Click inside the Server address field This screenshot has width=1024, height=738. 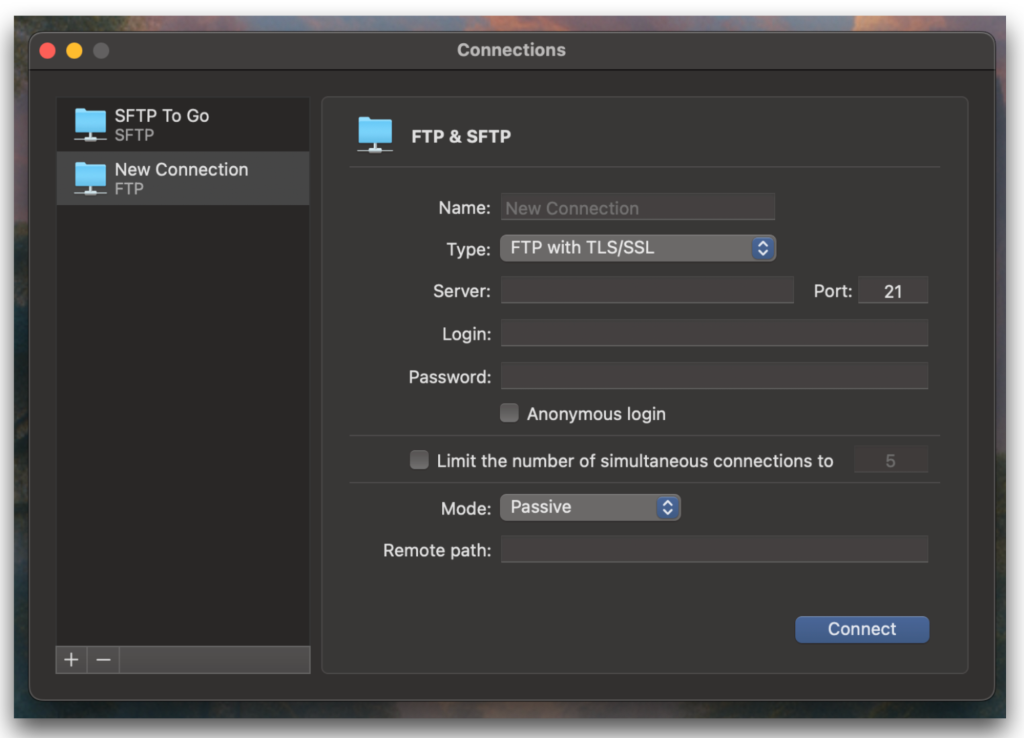645,289
